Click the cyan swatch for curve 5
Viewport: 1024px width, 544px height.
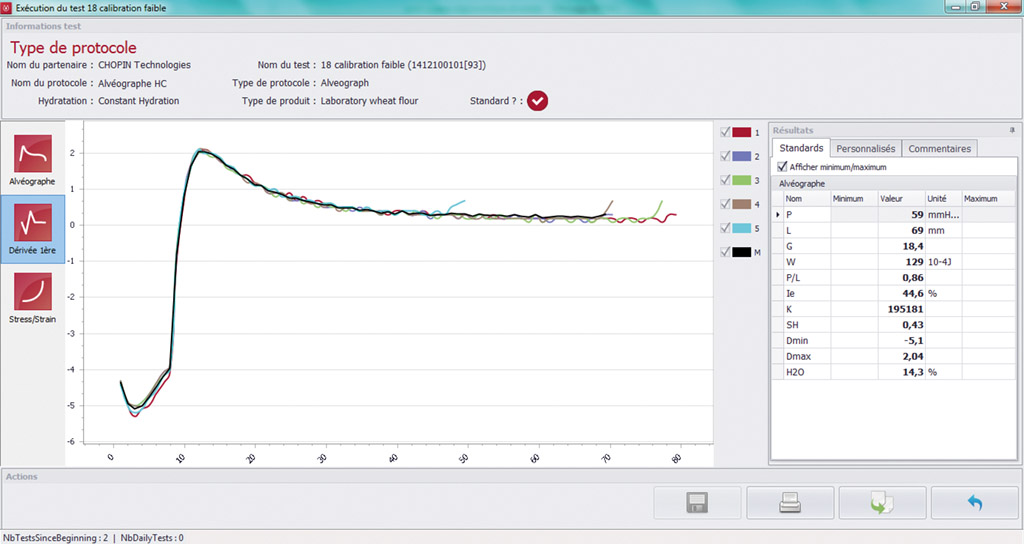coord(741,228)
